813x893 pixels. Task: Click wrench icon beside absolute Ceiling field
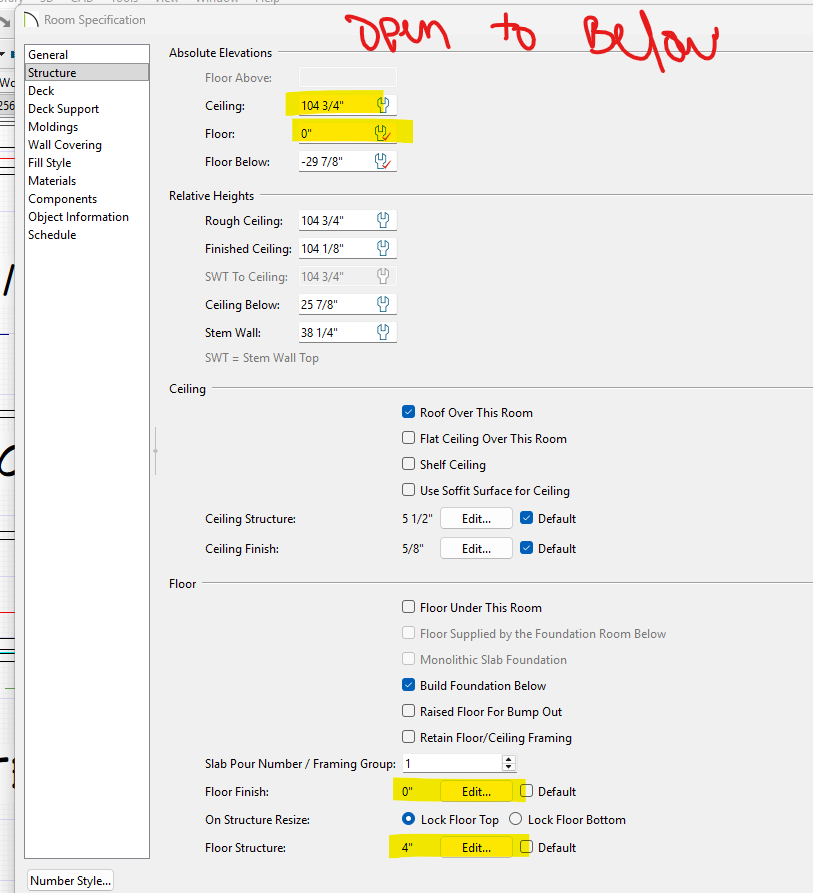[381, 105]
